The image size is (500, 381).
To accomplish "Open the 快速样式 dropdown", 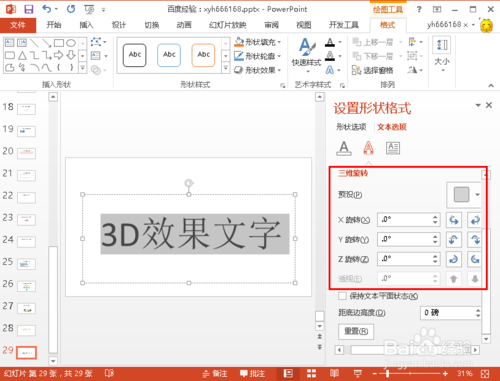I will pos(307,56).
